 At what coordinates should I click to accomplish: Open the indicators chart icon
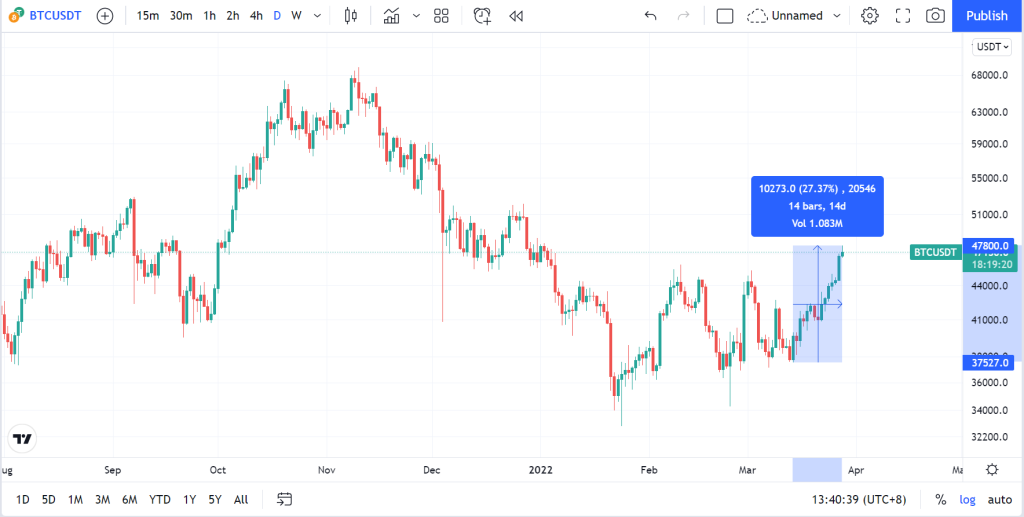pos(392,16)
